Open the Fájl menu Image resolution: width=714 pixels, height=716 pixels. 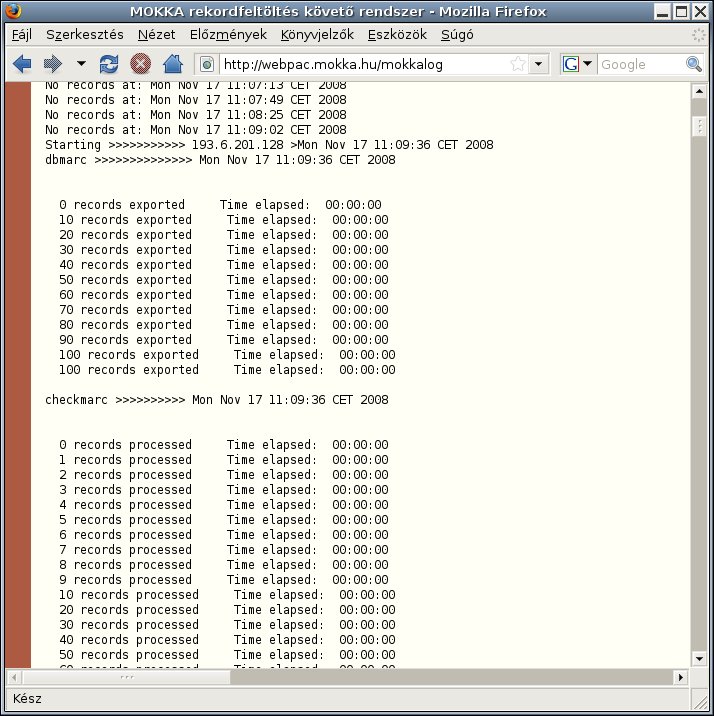coord(21,34)
